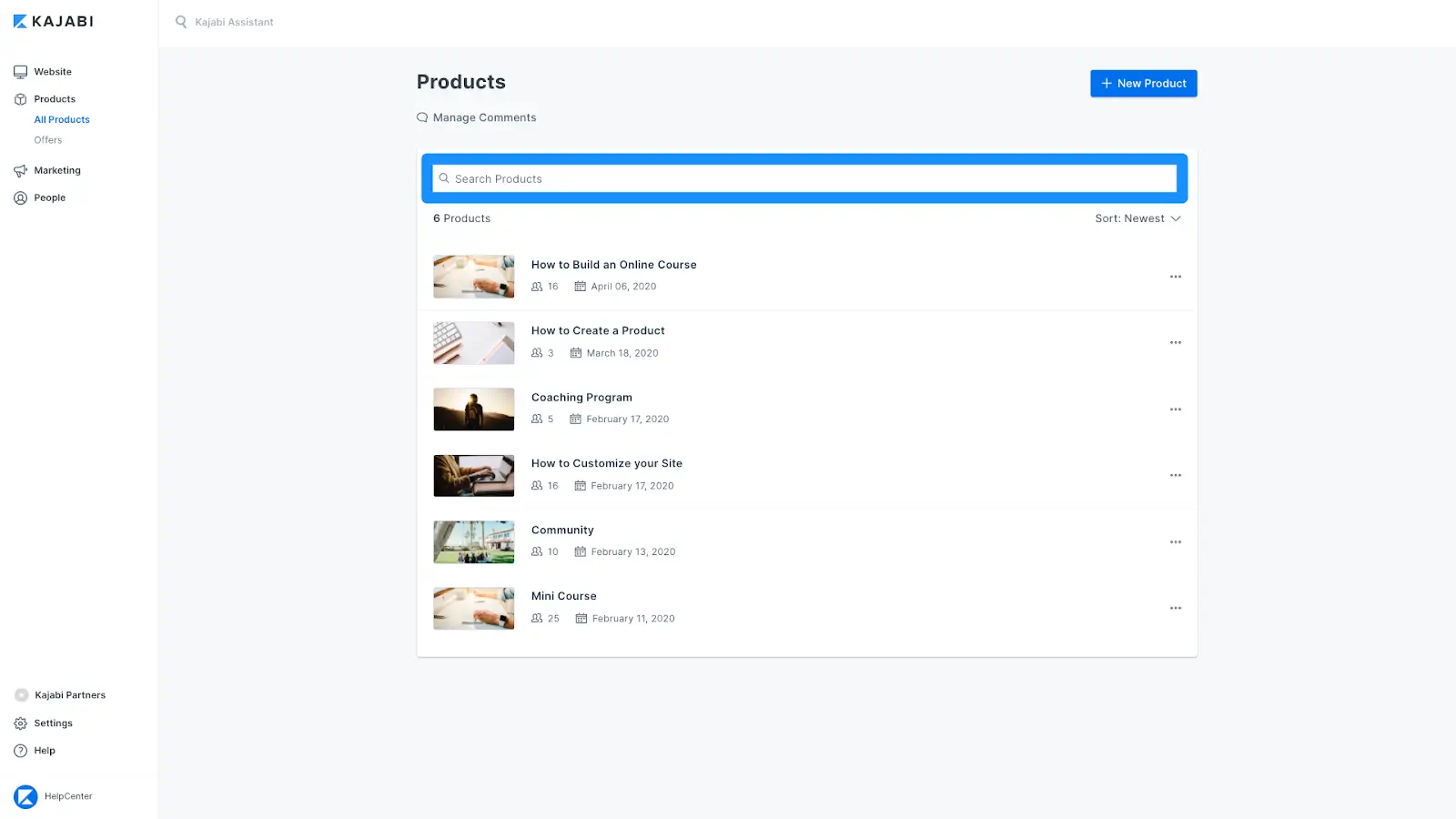Click the New Product button
1456x819 pixels.
1143,83
